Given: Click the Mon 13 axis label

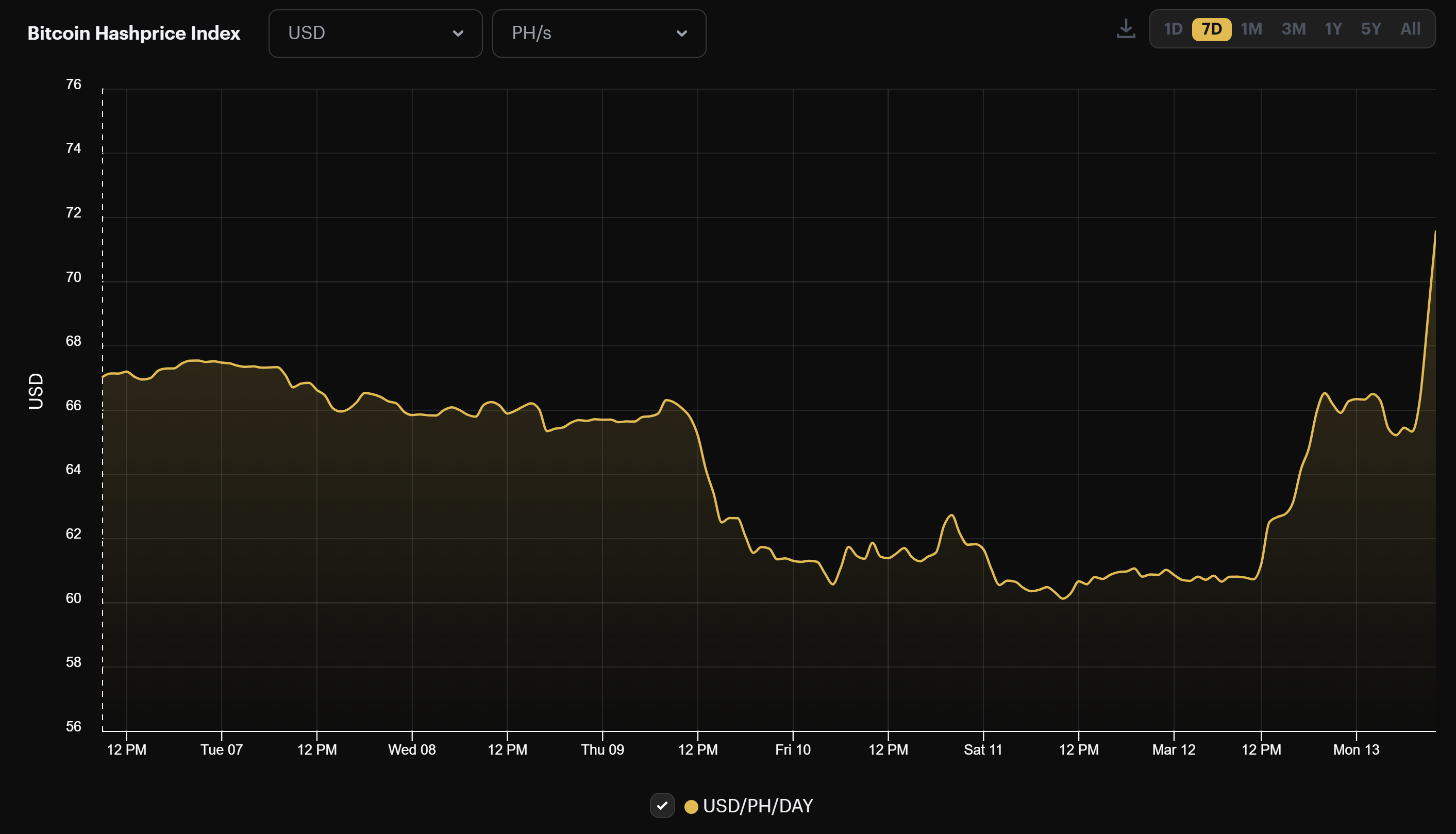Looking at the screenshot, I should (x=1356, y=750).
